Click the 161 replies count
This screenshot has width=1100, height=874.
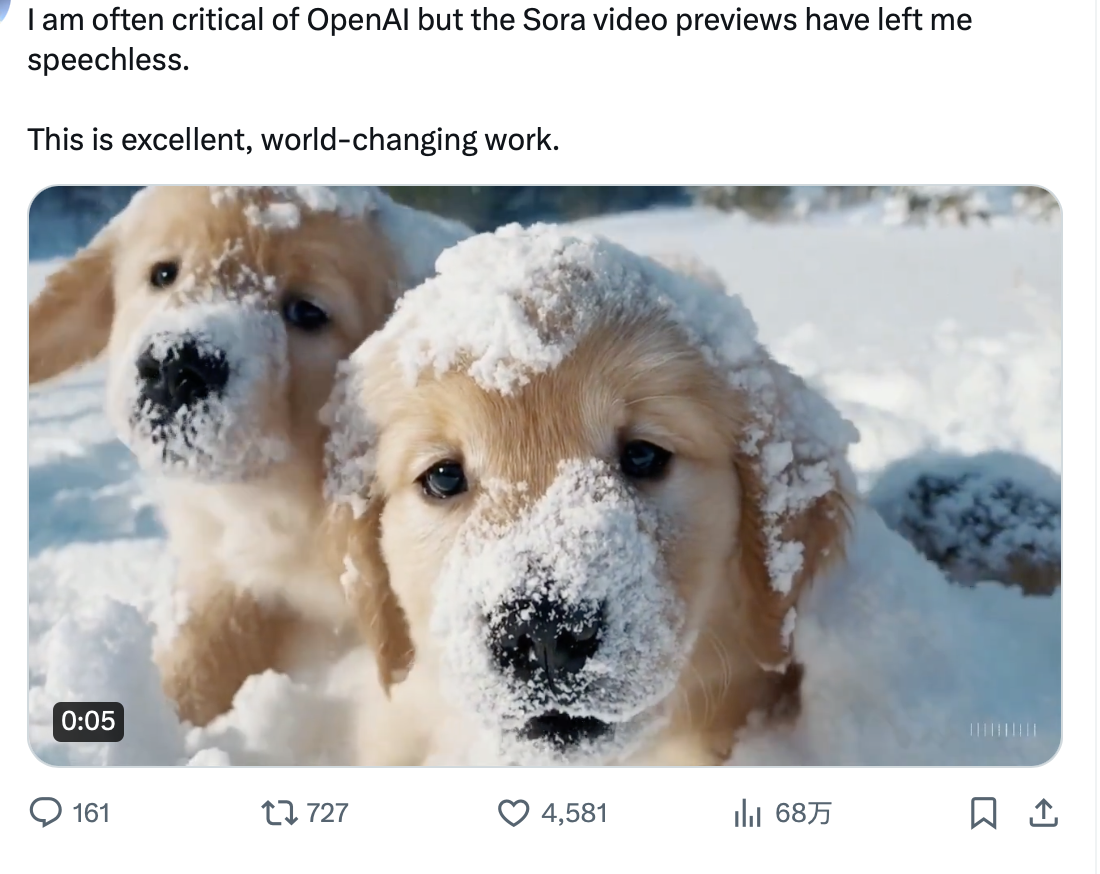click(x=91, y=813)
